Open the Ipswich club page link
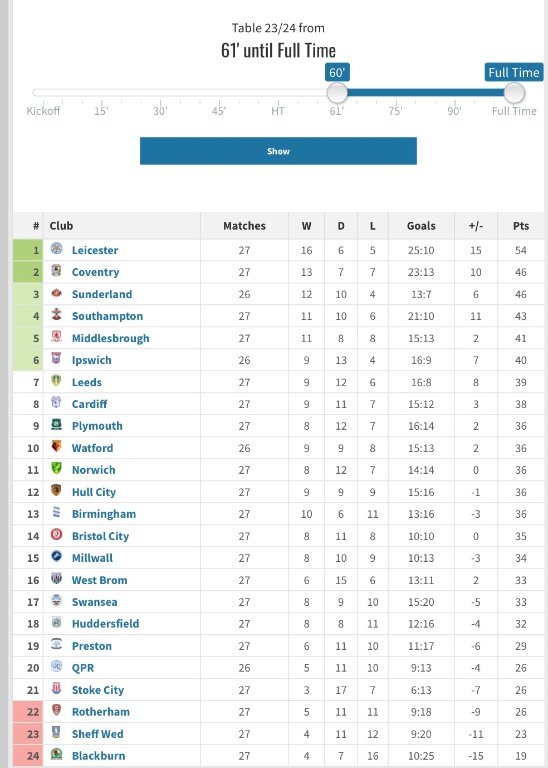548x768 pixels. tap(92, 360)
